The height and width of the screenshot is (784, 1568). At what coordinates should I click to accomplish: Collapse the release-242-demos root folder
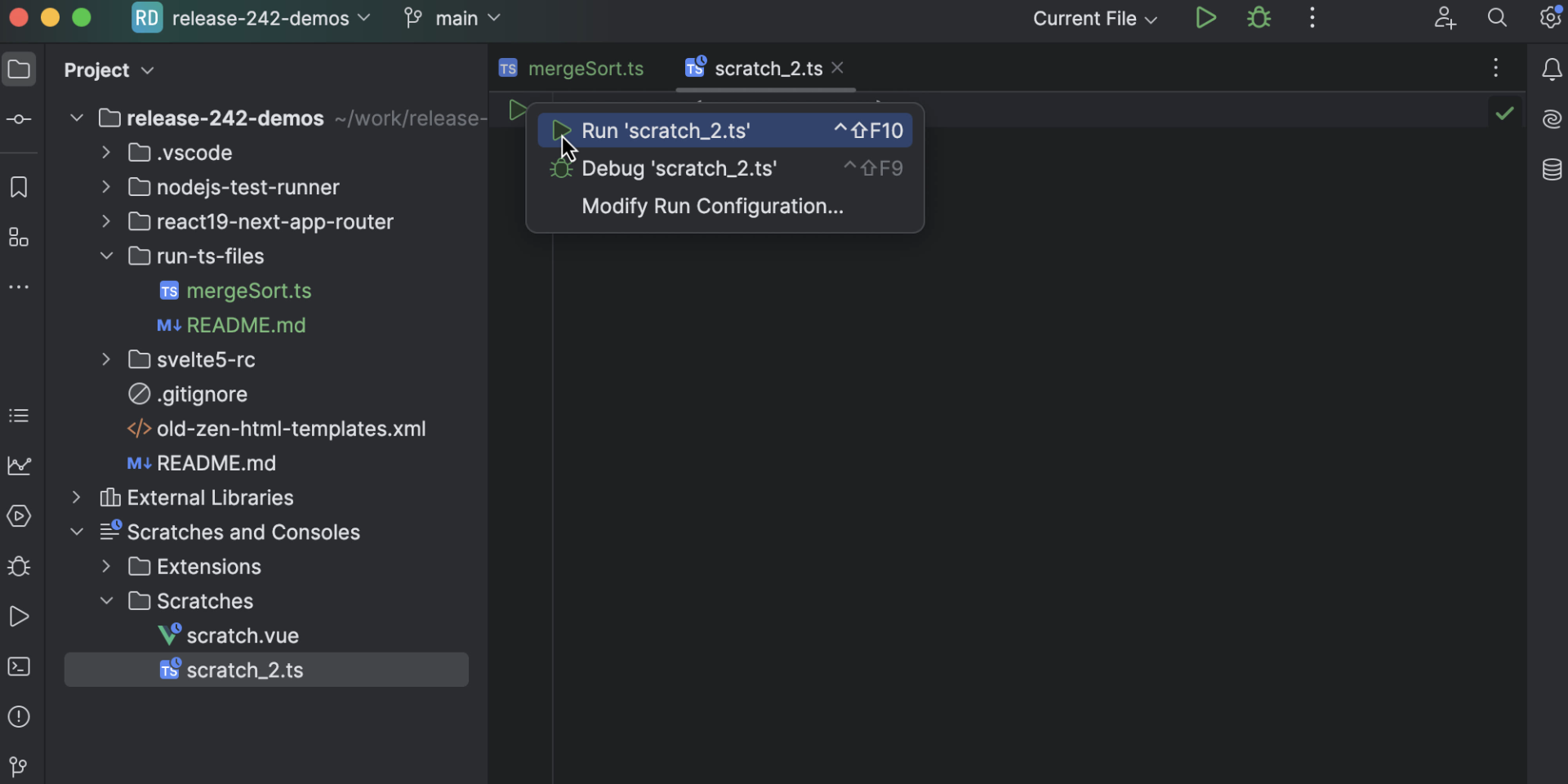(77, 118)
